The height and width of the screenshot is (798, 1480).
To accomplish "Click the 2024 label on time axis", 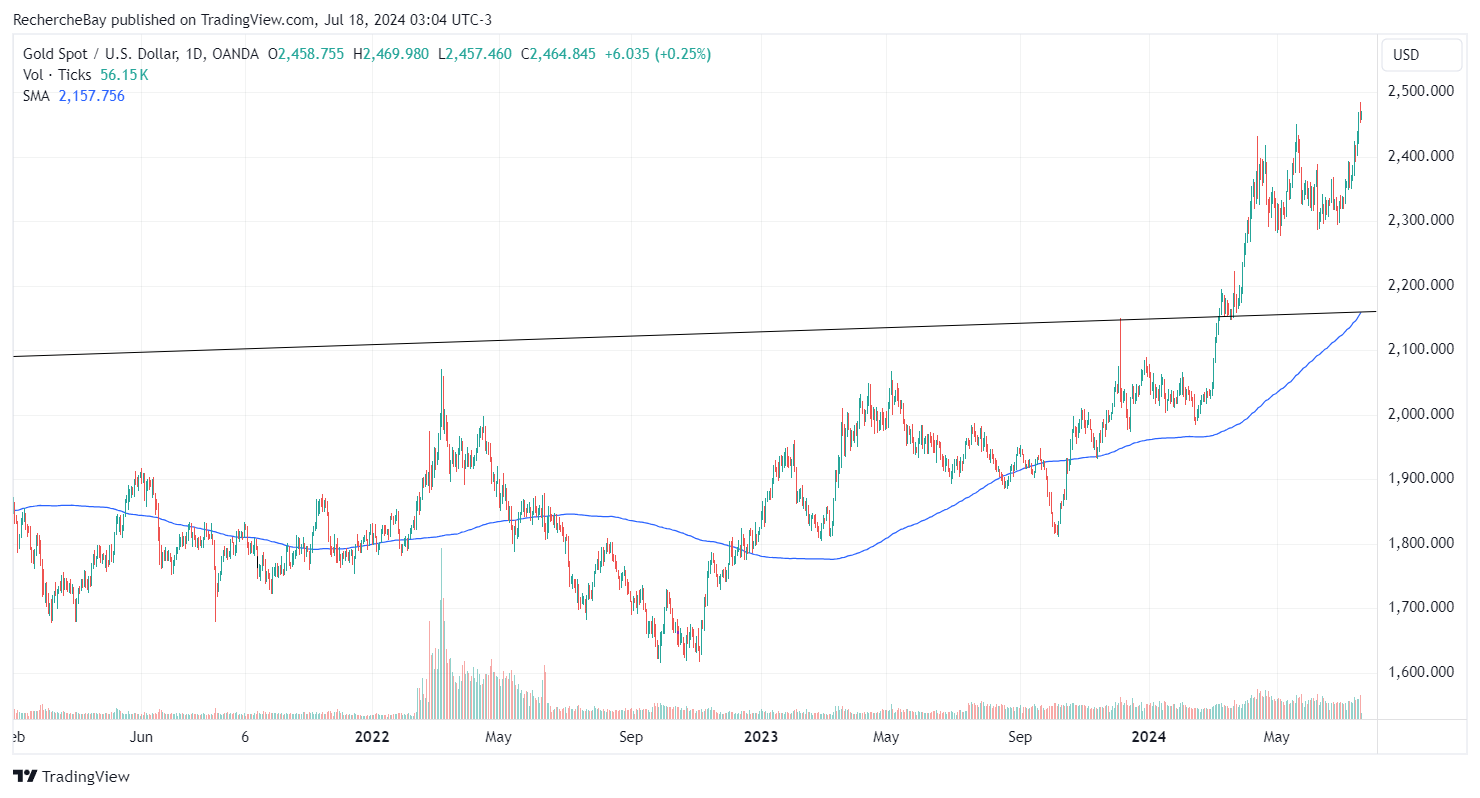I will [x=1149, y=738].
